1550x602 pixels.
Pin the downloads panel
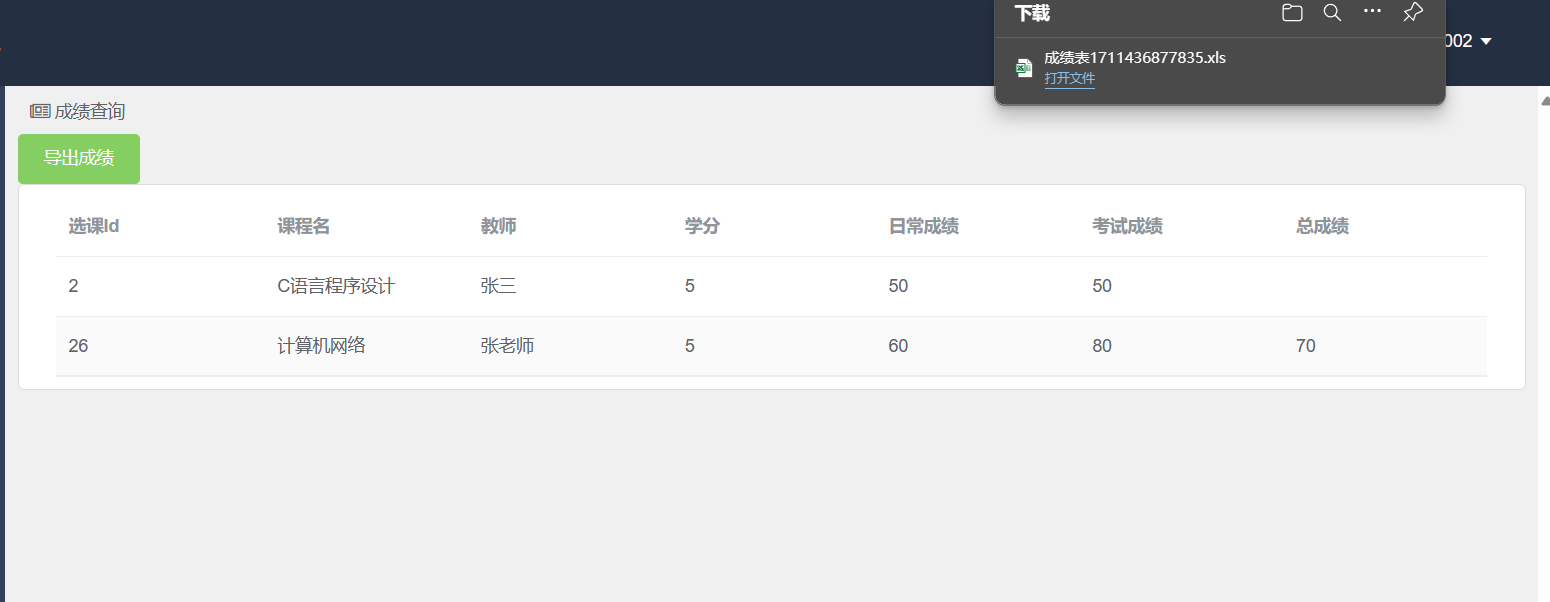1412,13
